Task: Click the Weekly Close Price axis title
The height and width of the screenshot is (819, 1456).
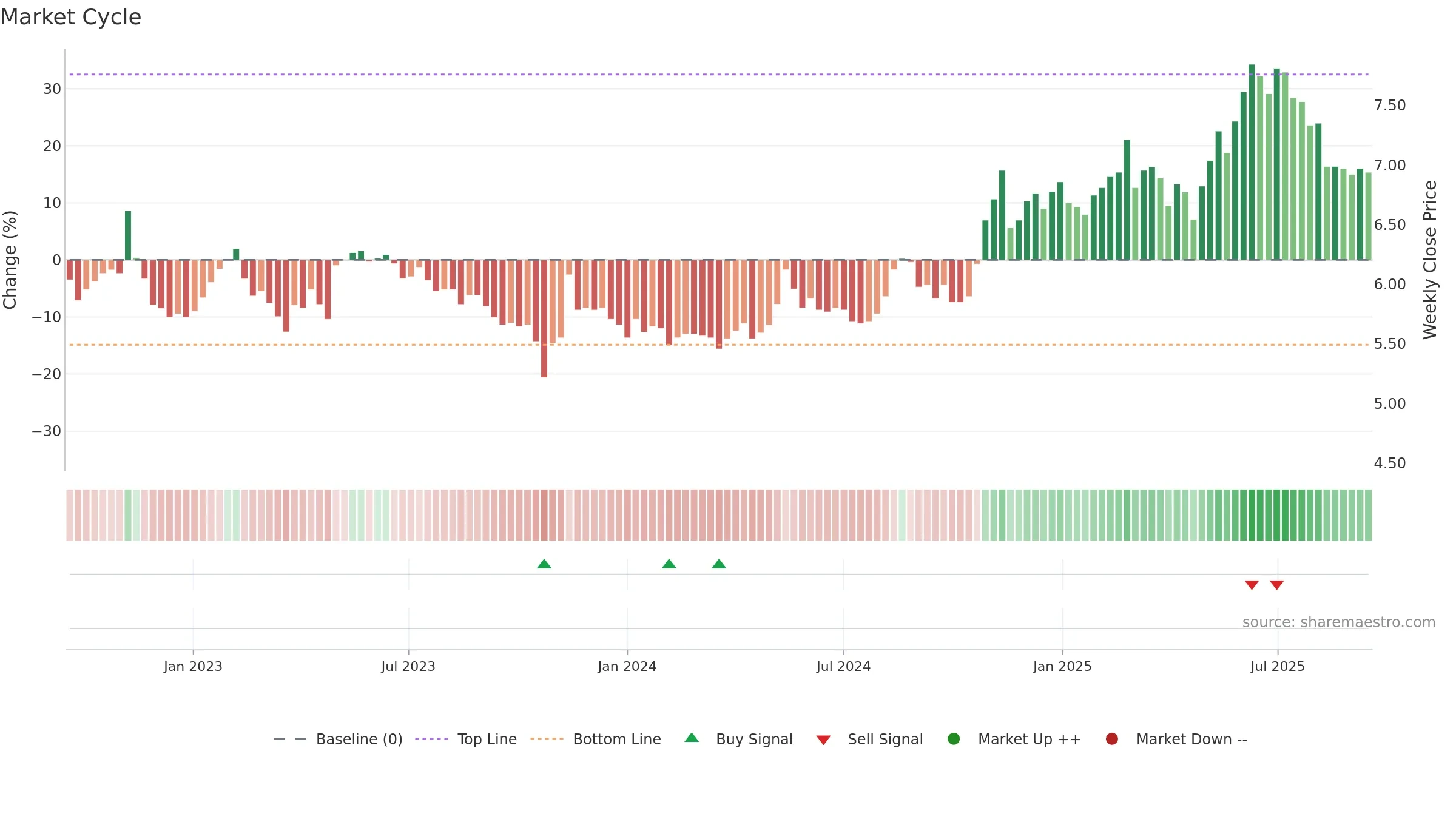Action: click(x=1430, y=260)
